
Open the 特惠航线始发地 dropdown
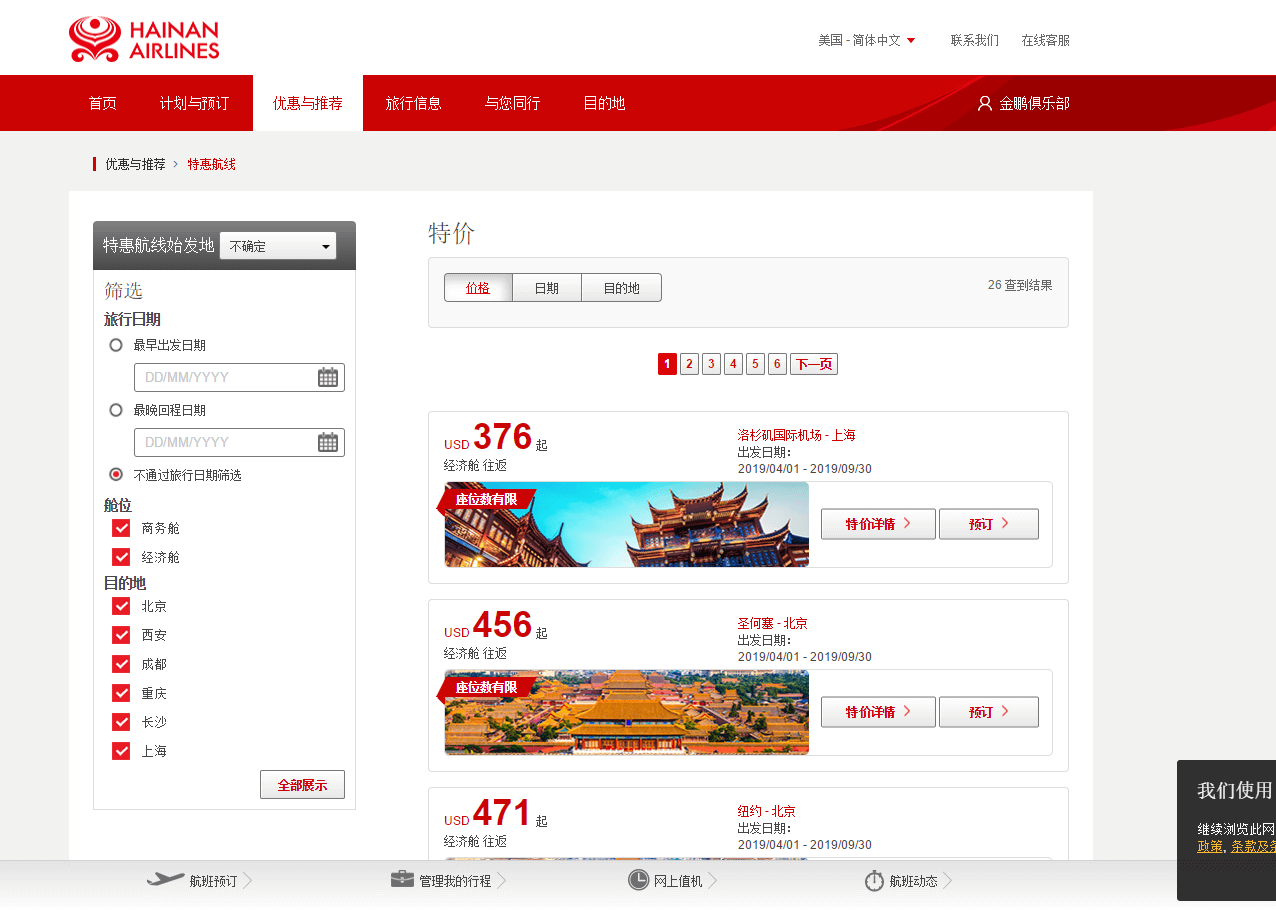pos(278,246)
